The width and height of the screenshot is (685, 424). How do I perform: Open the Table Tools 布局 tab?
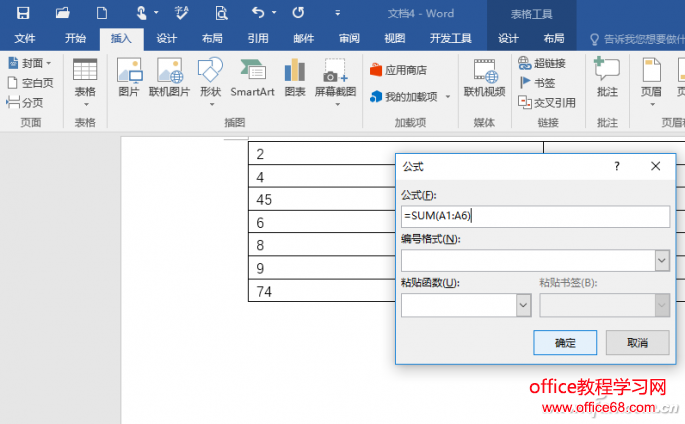tap(554, 38)
